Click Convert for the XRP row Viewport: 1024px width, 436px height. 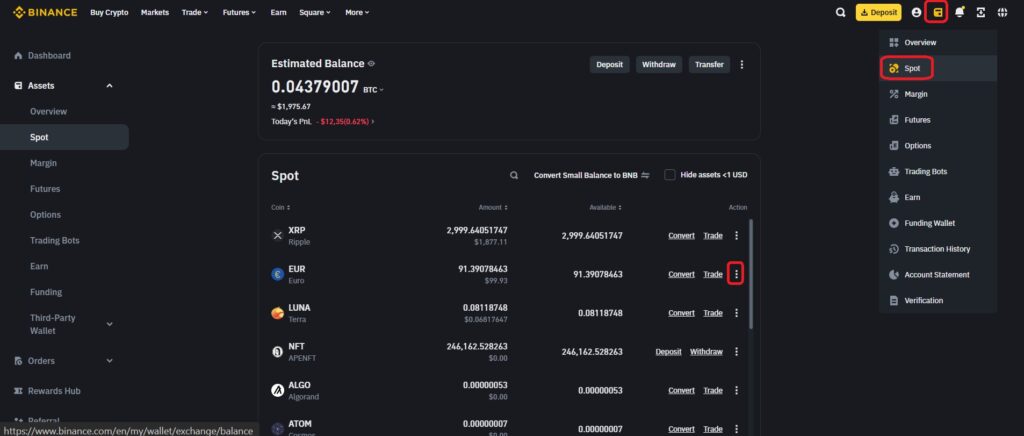point(681,236)
